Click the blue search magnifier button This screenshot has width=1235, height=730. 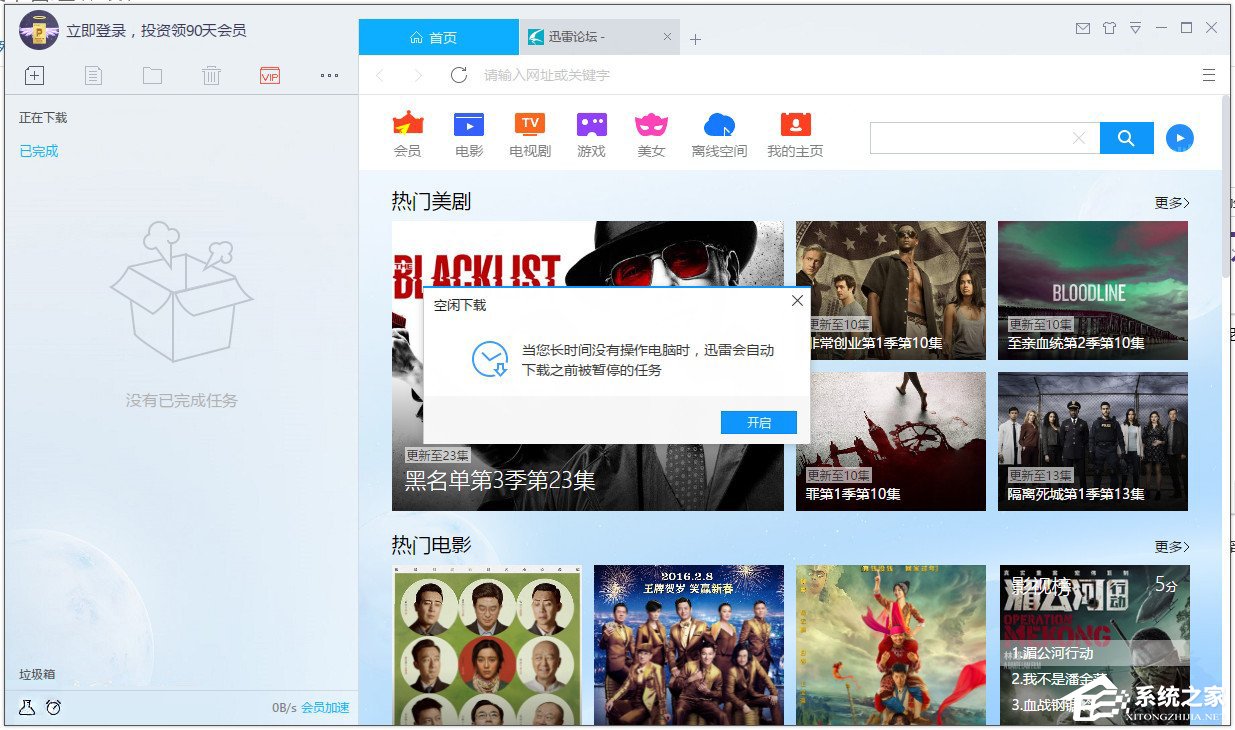pos(1126,138)
